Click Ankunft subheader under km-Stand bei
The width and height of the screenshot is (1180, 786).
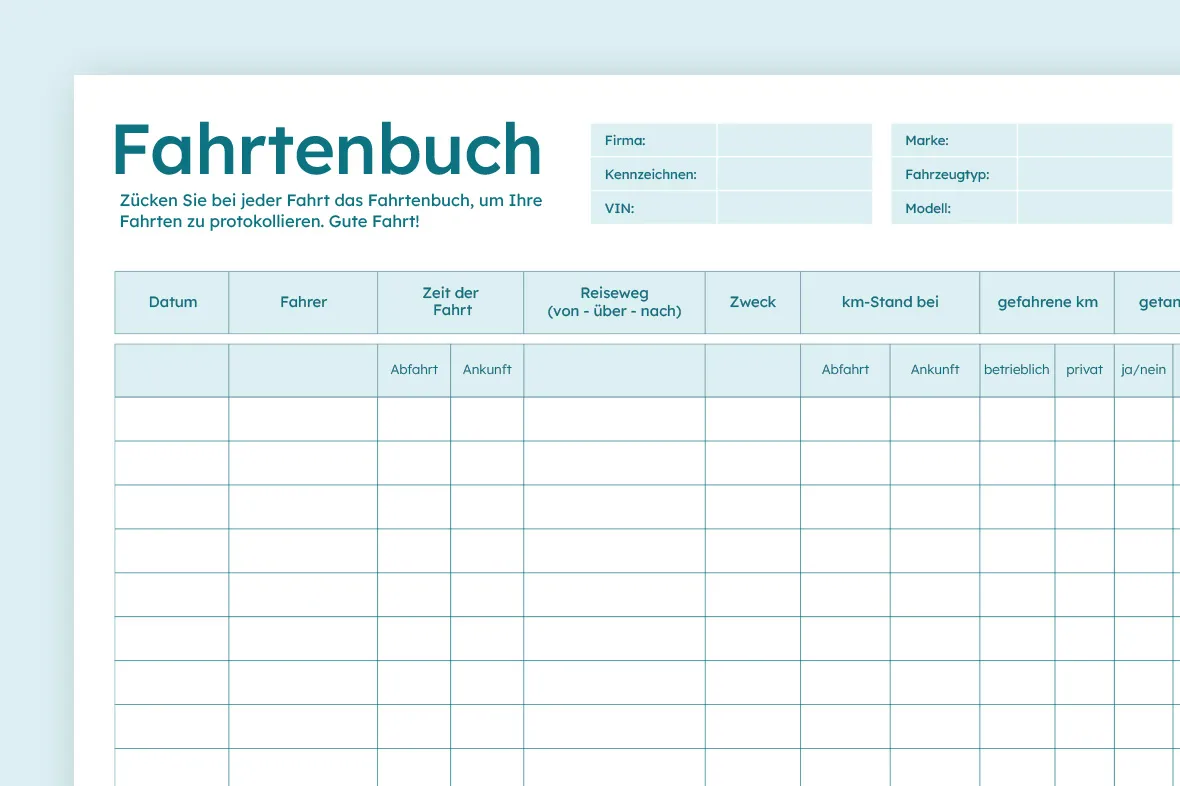935,370
